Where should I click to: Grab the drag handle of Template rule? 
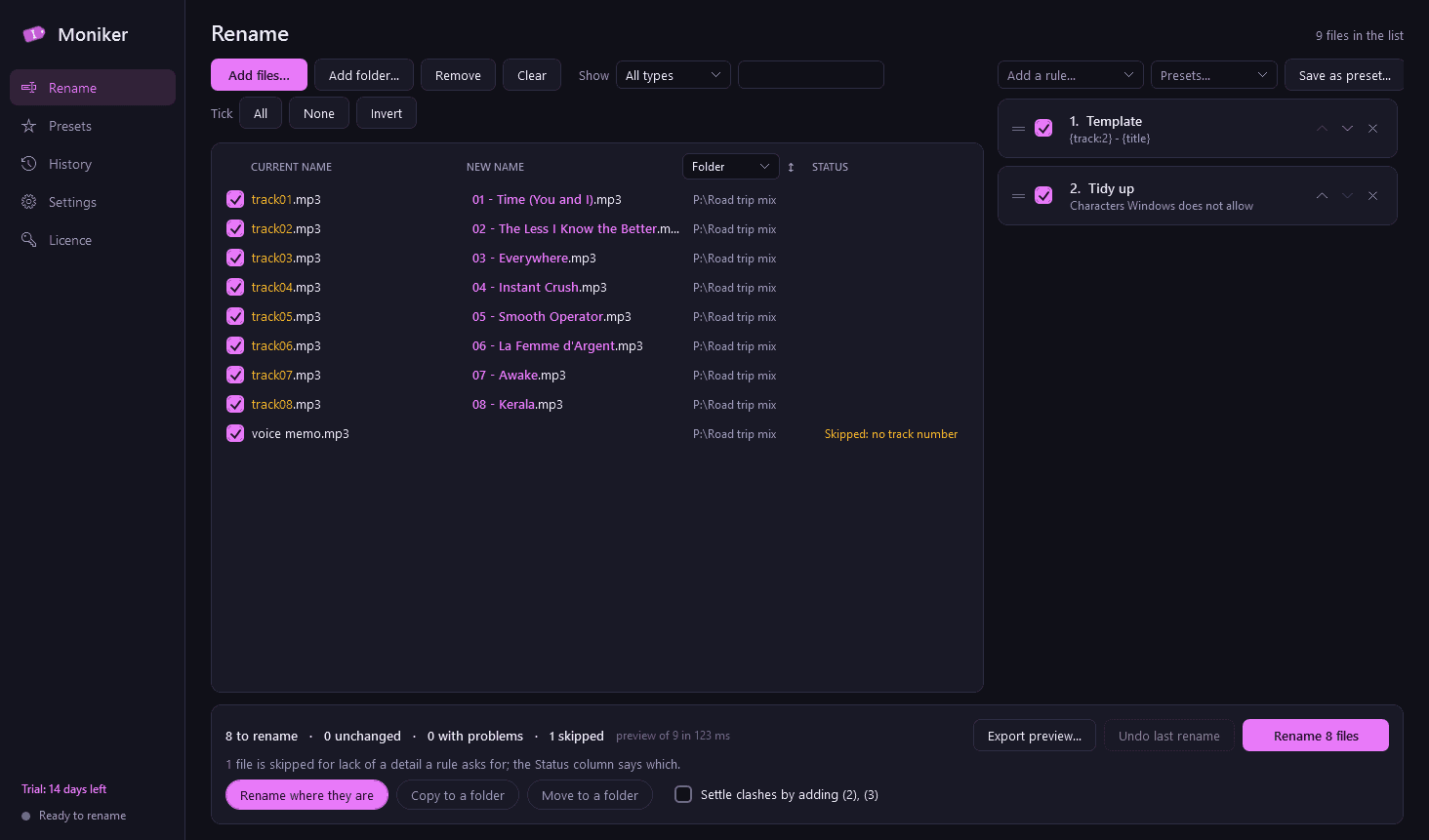coord(1018,129)
